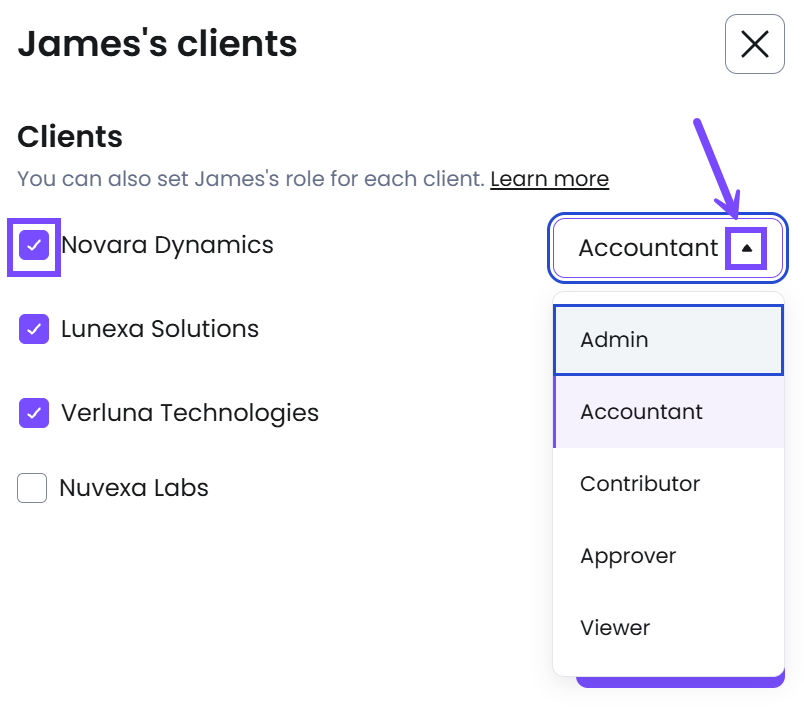
Task: Choose Contributor role option
Action: 669,484
